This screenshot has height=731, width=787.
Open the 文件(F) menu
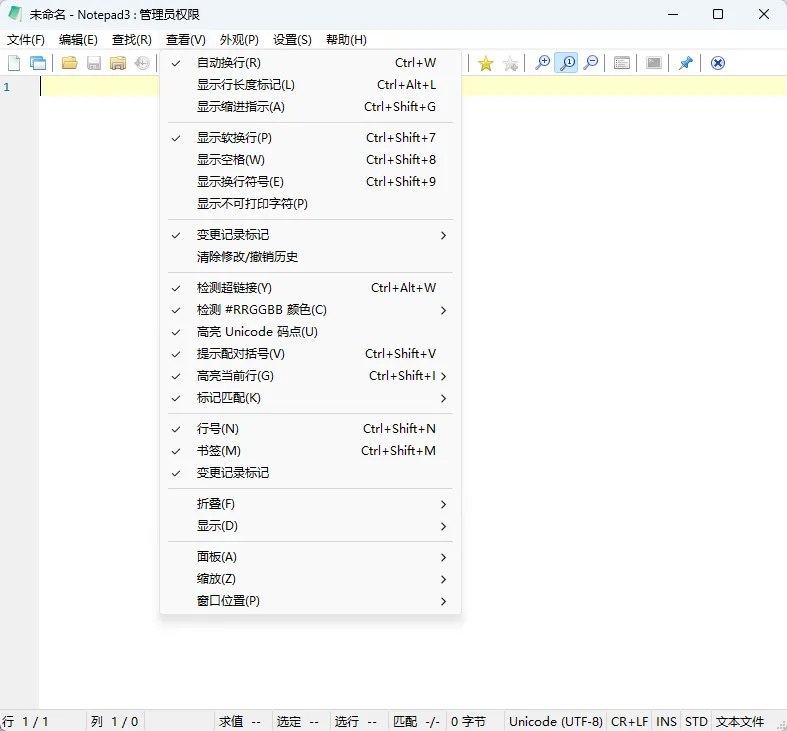[26, 40]
